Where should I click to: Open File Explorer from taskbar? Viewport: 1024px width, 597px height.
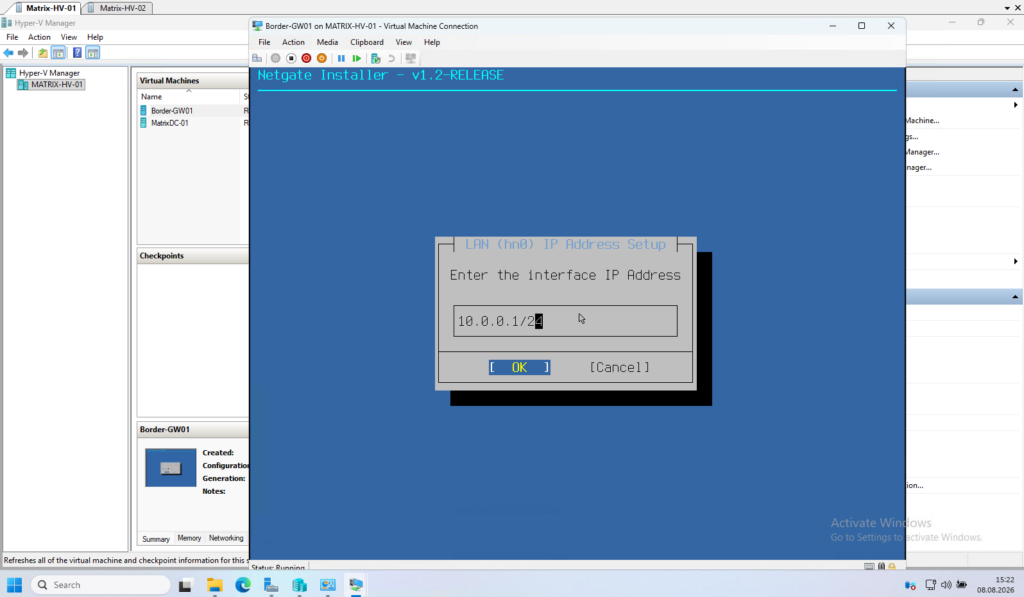[x=214, y=585]
